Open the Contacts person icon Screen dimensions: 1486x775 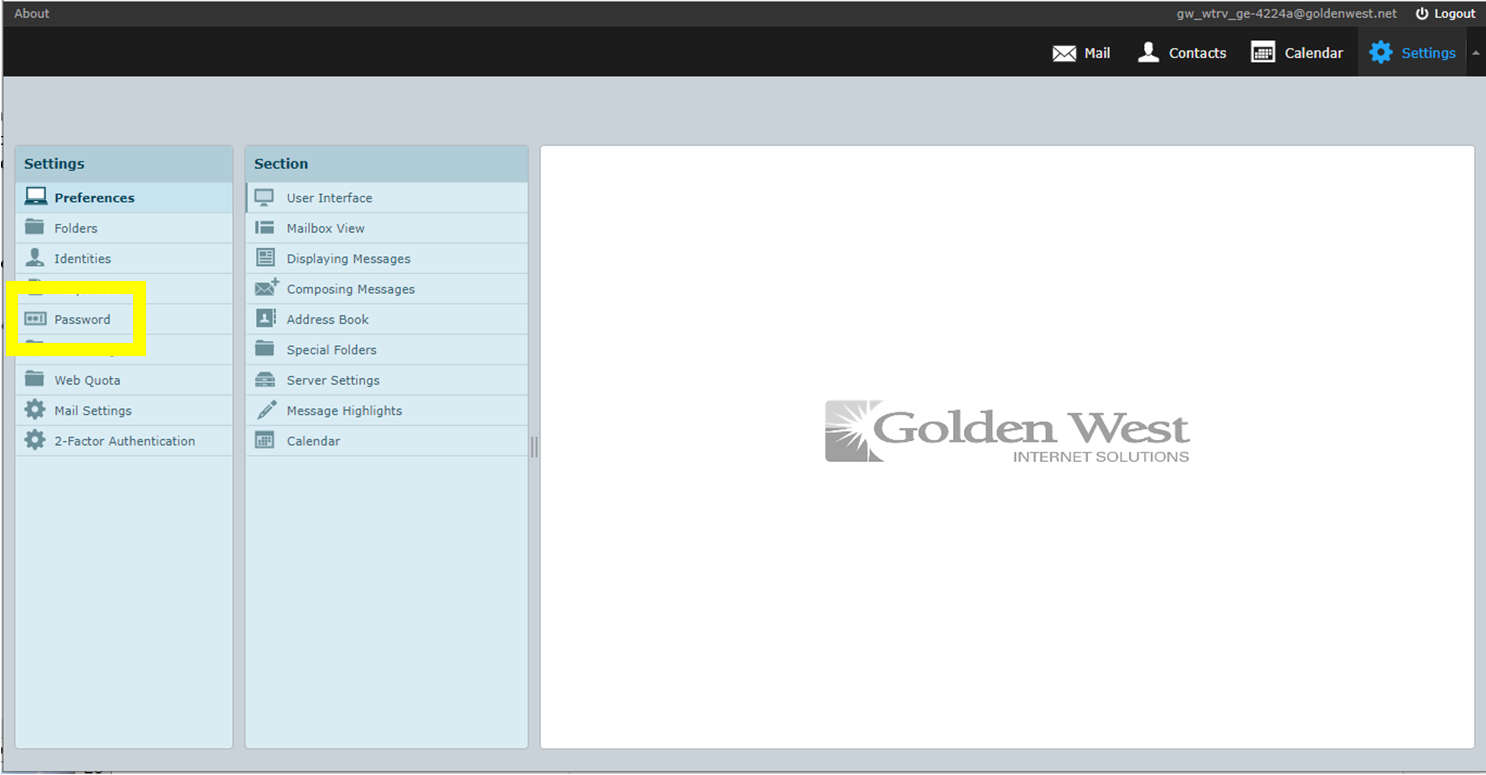coord(1146,52)
